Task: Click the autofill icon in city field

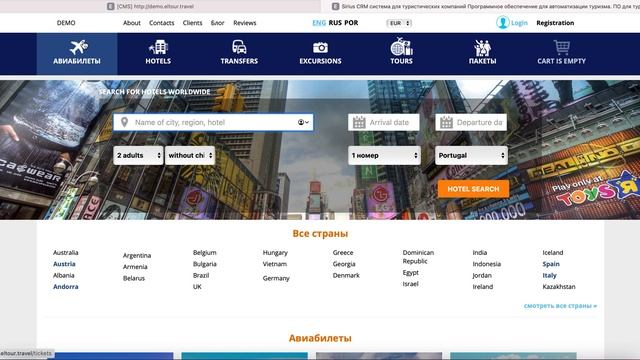Action: coord(303,122)
